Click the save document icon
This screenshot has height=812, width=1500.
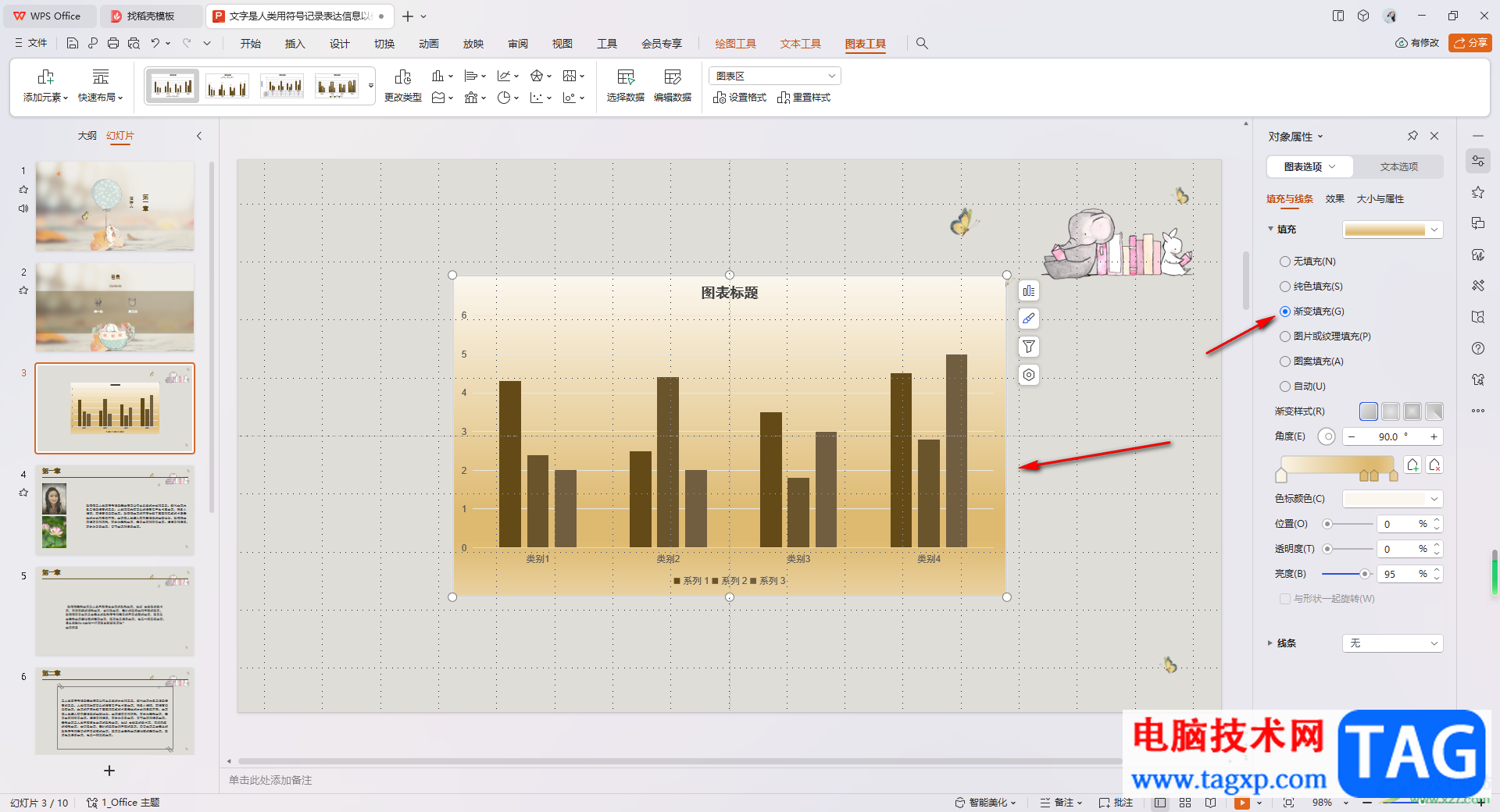tap(72, 44)
